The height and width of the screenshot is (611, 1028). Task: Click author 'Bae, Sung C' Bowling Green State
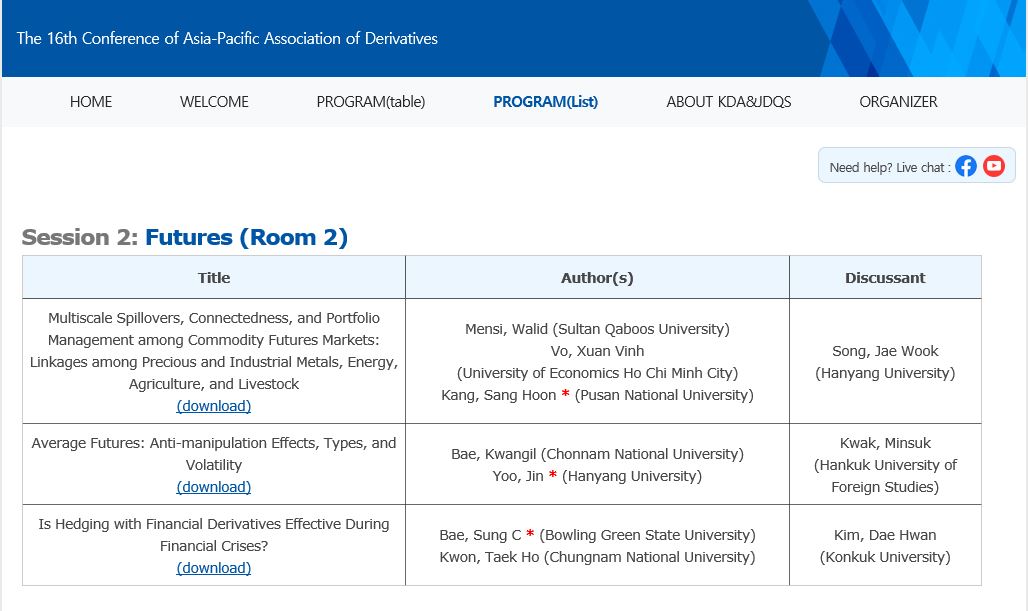pyautogui.click(x=597, y=535)
